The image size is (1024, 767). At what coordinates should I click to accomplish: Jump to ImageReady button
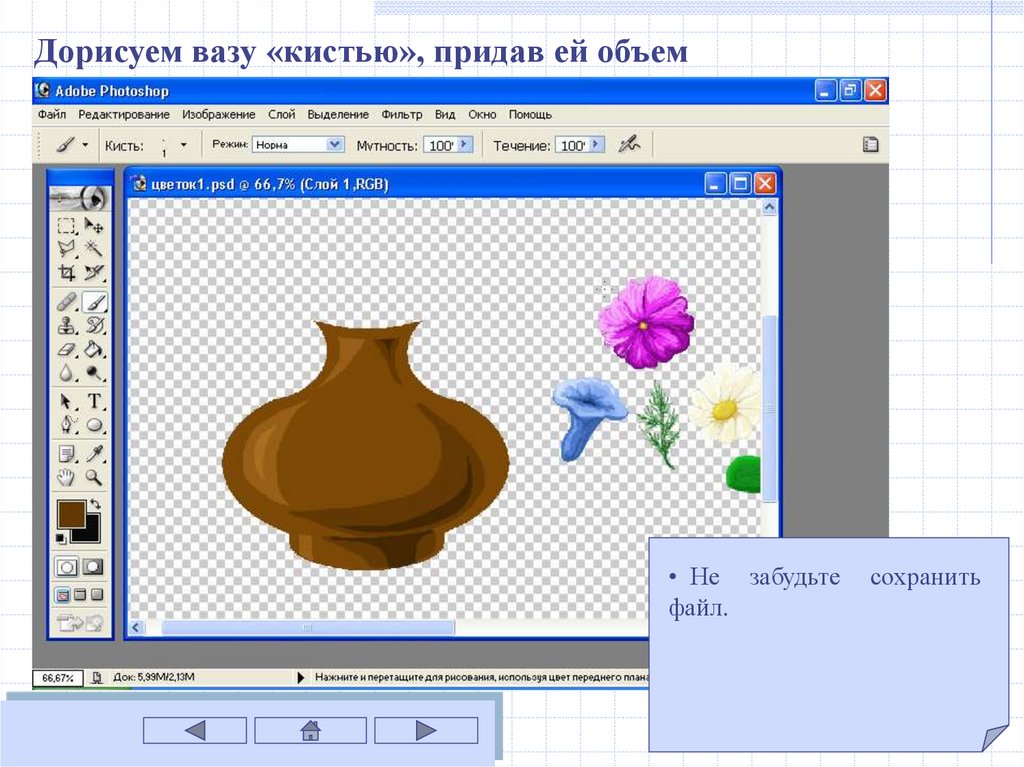coord(80,623)
